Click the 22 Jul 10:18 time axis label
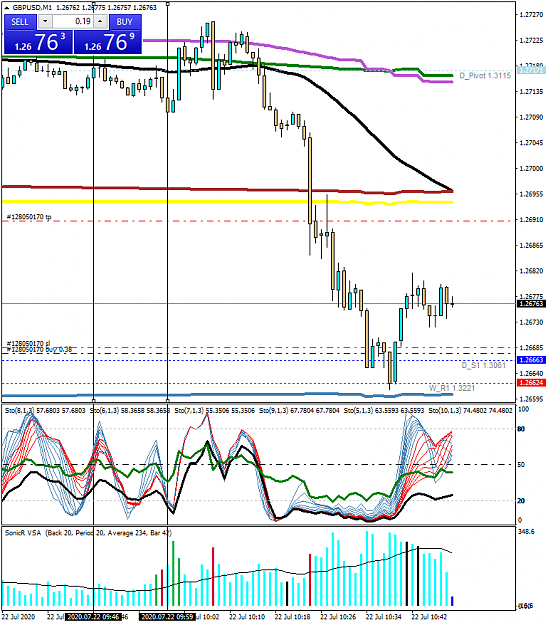This screenshot has width=548, height=625. coord(293,617)
